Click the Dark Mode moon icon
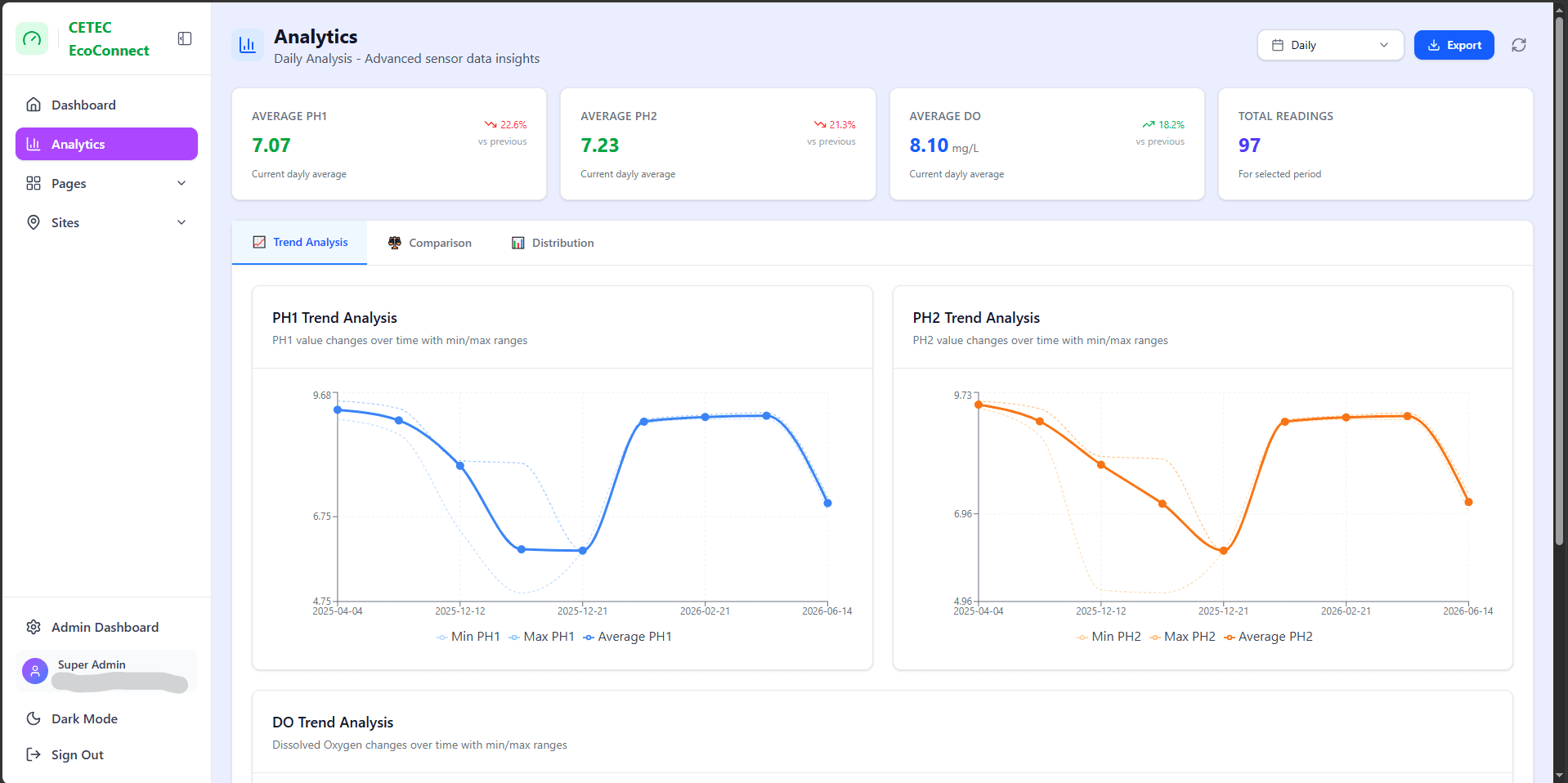The image size is (1568, 783). [34, 718]
